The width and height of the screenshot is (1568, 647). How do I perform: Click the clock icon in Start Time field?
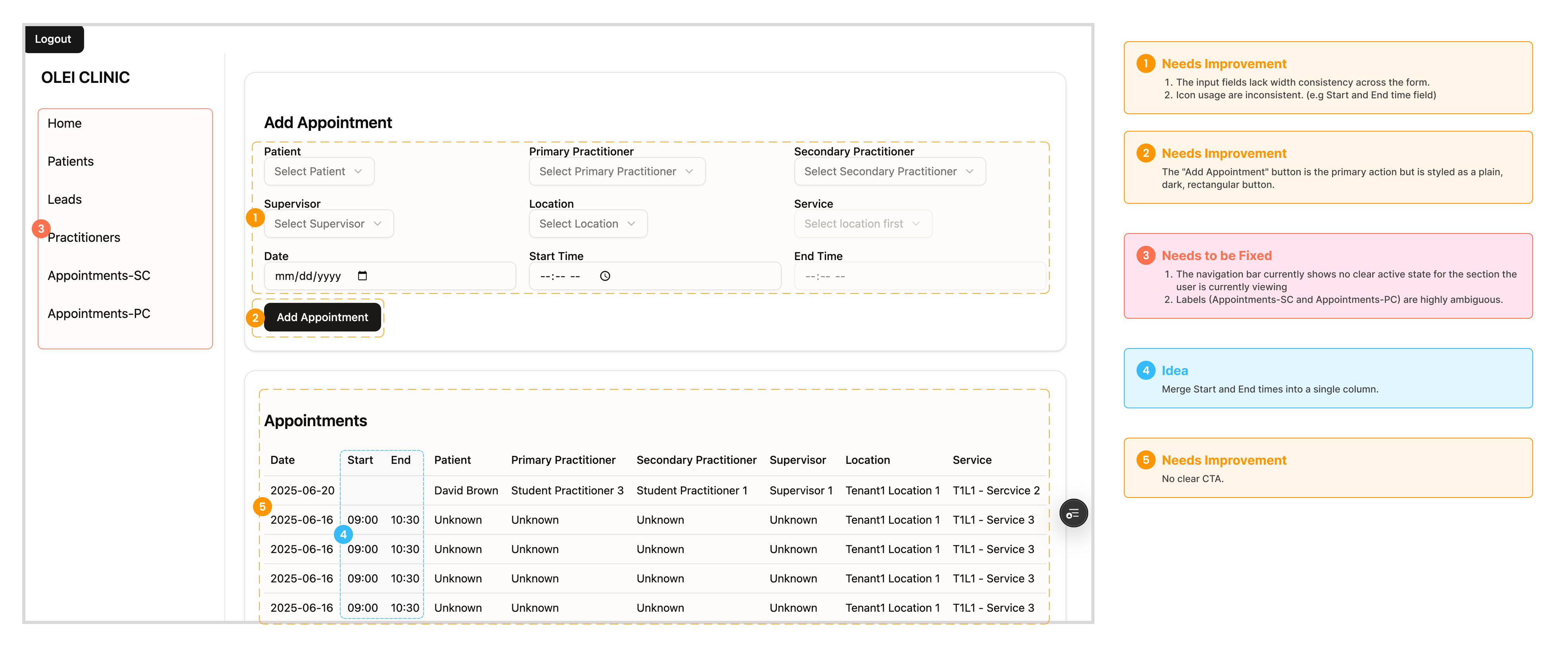[x=604, y=276]
